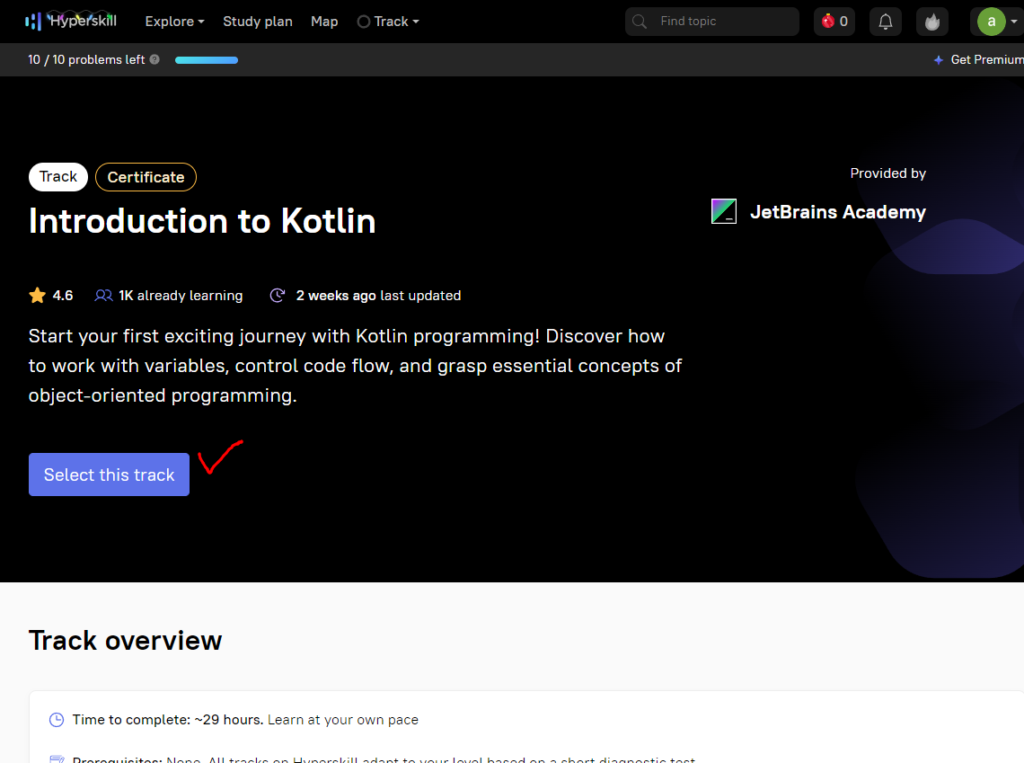Open the Study plan page
The image size is (1024, 763).
click(x=257, y=22)
